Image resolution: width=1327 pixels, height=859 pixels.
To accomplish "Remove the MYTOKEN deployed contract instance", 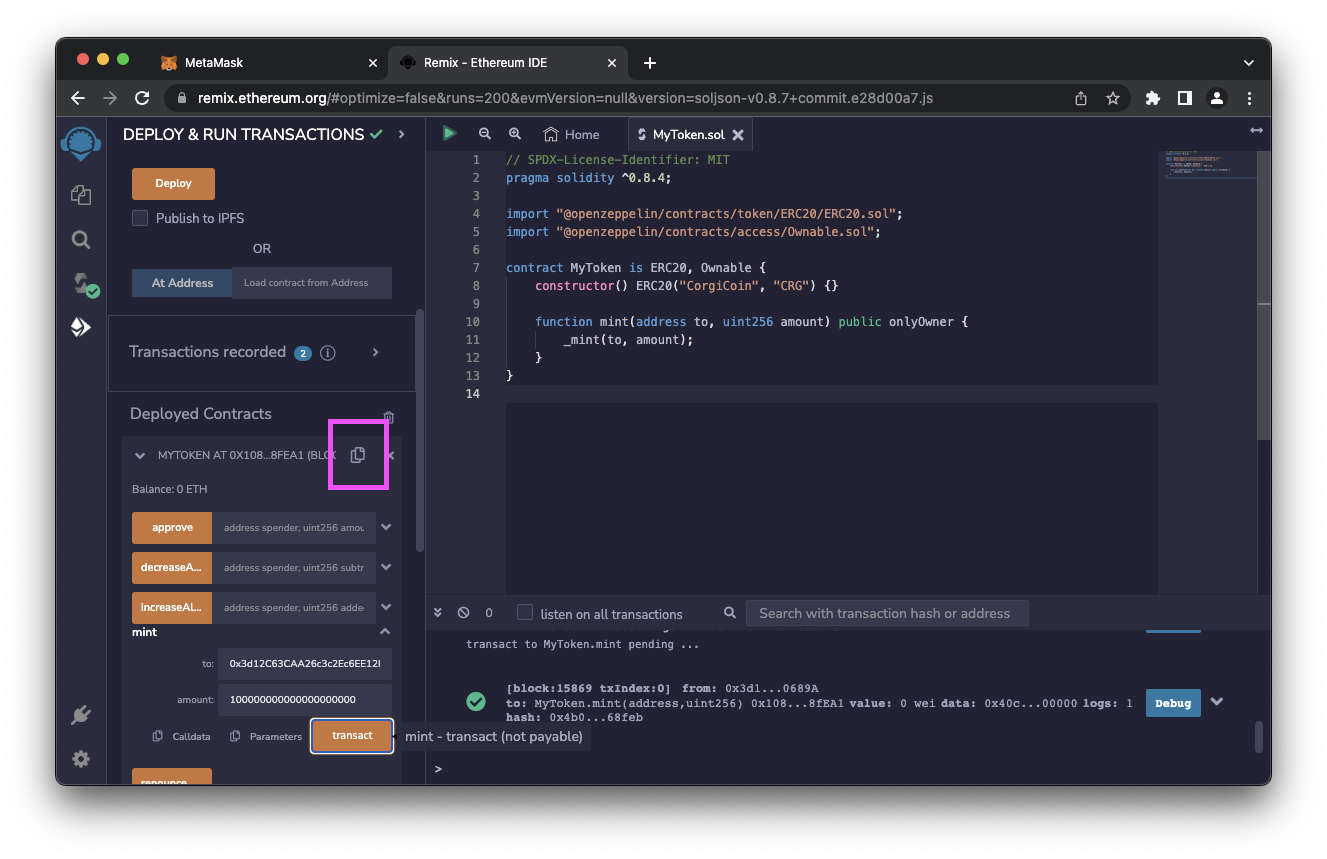I will [391, 456].
